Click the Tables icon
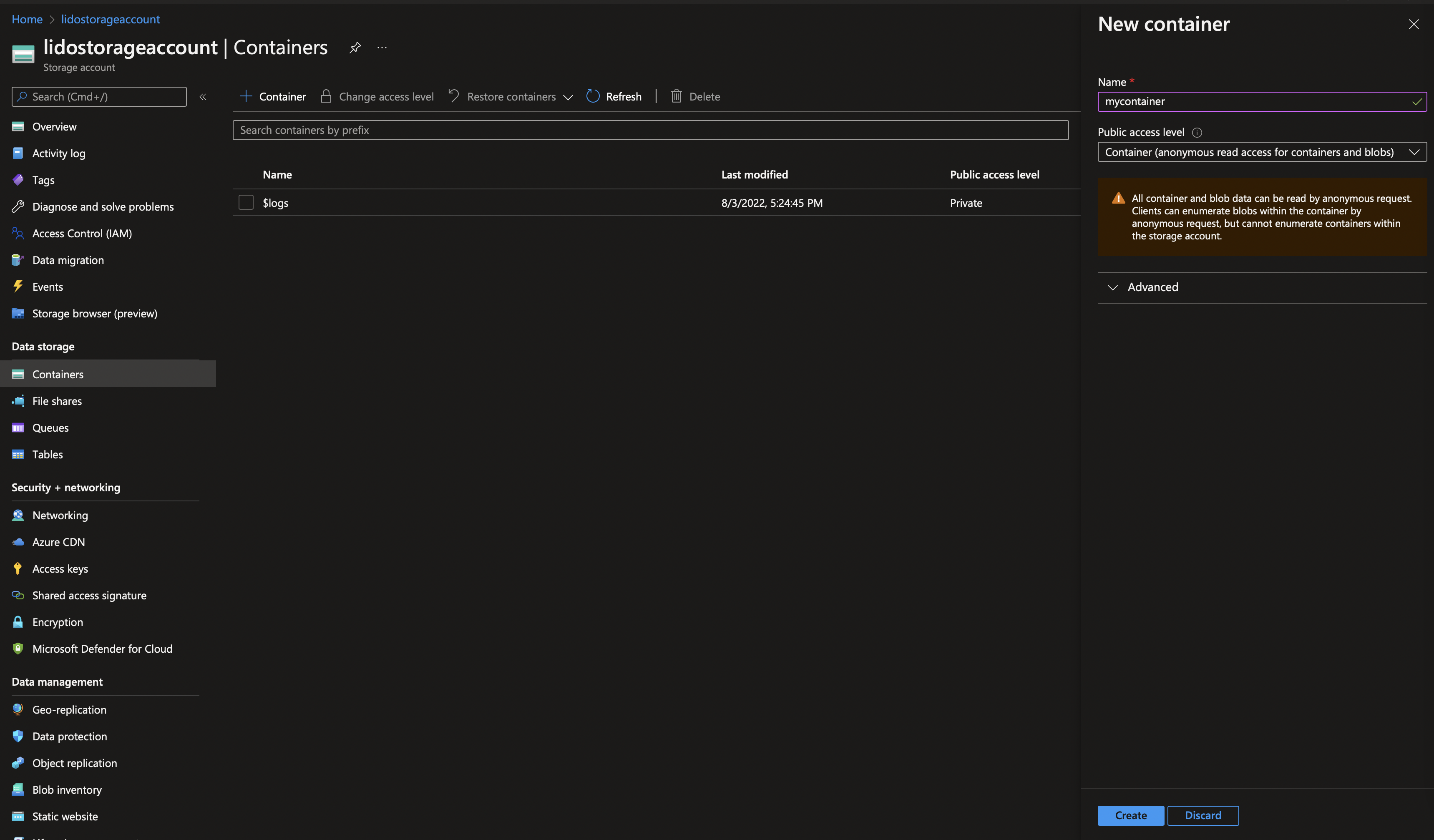 18,454
